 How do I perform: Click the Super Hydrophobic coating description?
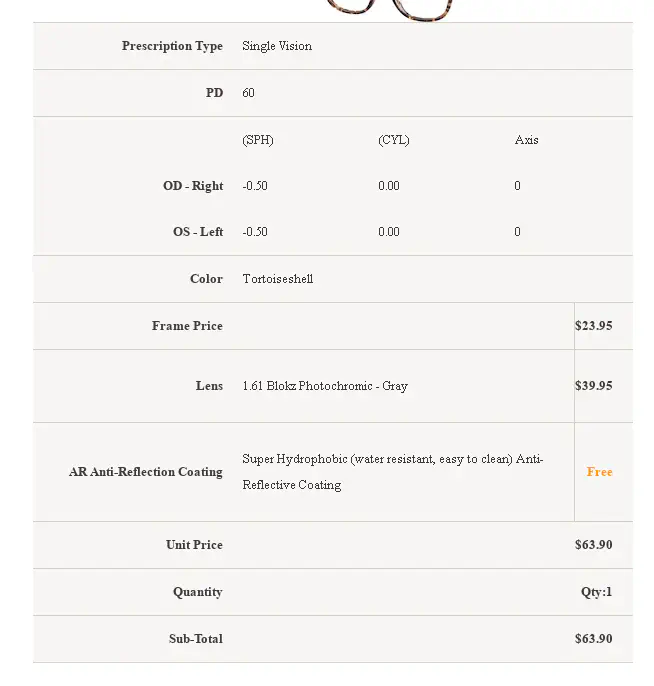click(392, 471)
